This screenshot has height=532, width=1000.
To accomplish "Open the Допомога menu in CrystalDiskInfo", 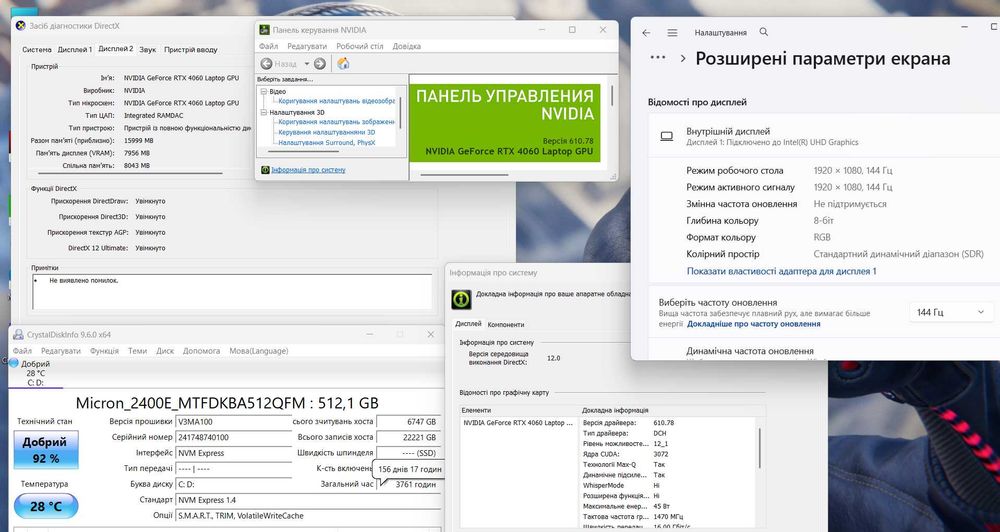I will point(202,351).
